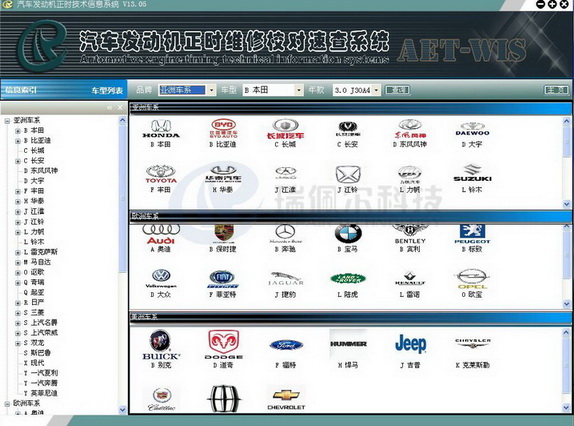574x426 pixels.
Task: Collapse the 亚洲车系 tree root node
Action: 7,120
